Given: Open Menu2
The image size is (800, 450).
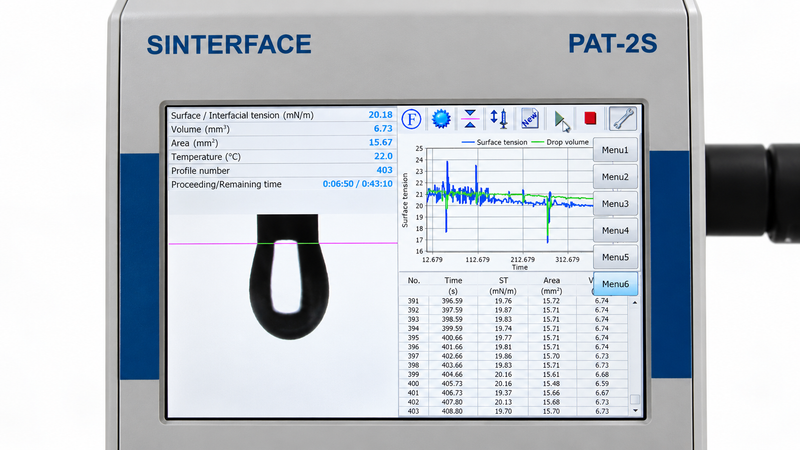Looking at the screenshot, I should pos(615,177).
